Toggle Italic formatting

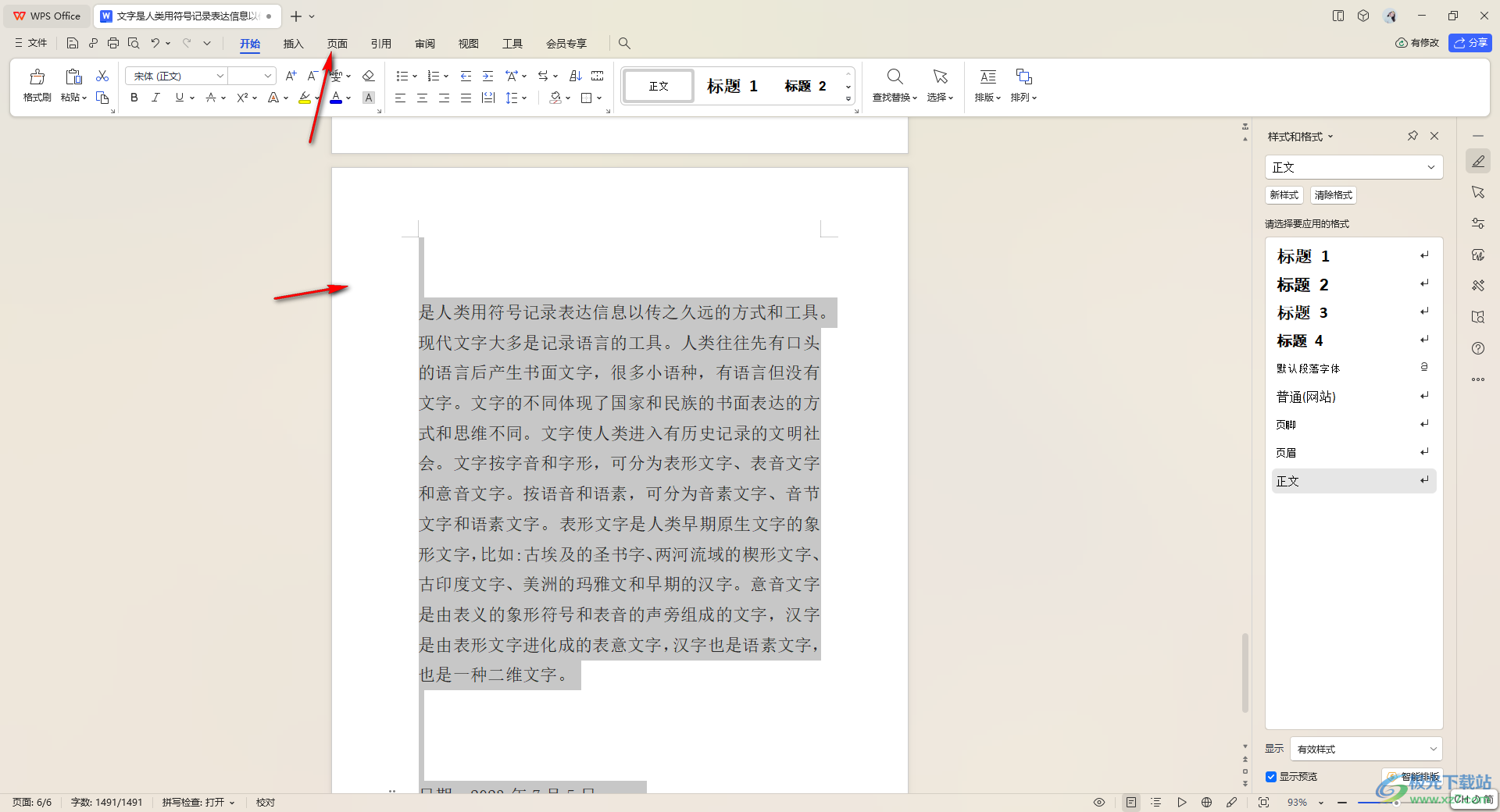pyautogui.click(x=156, y=98)
